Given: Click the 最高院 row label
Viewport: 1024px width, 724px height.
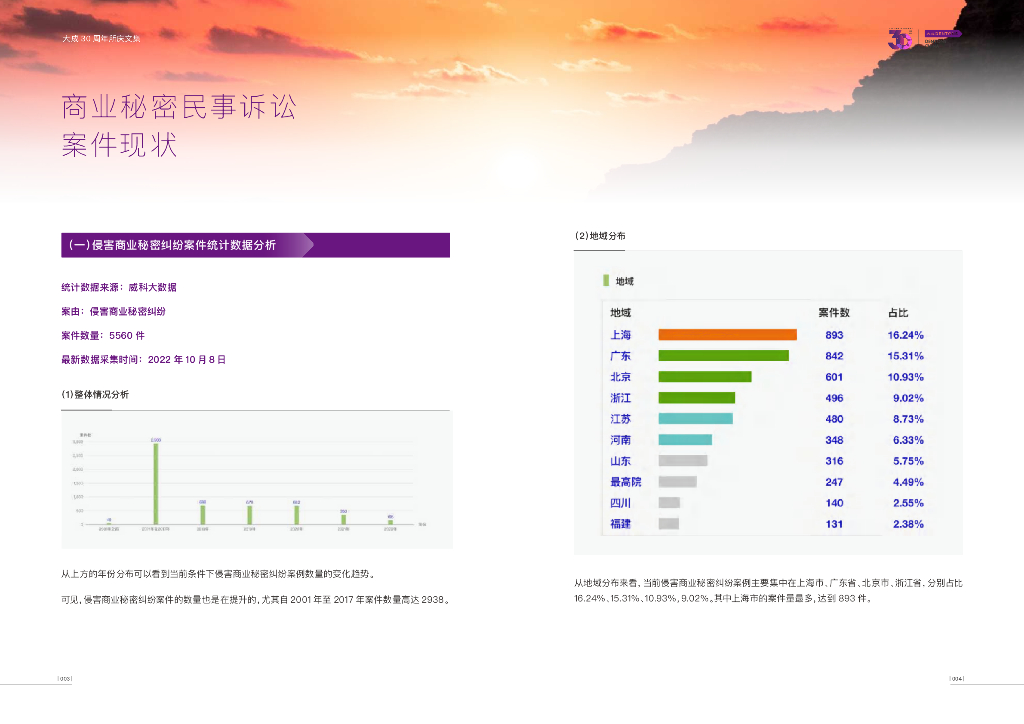Looking at the screenshot, I should 625,482.
